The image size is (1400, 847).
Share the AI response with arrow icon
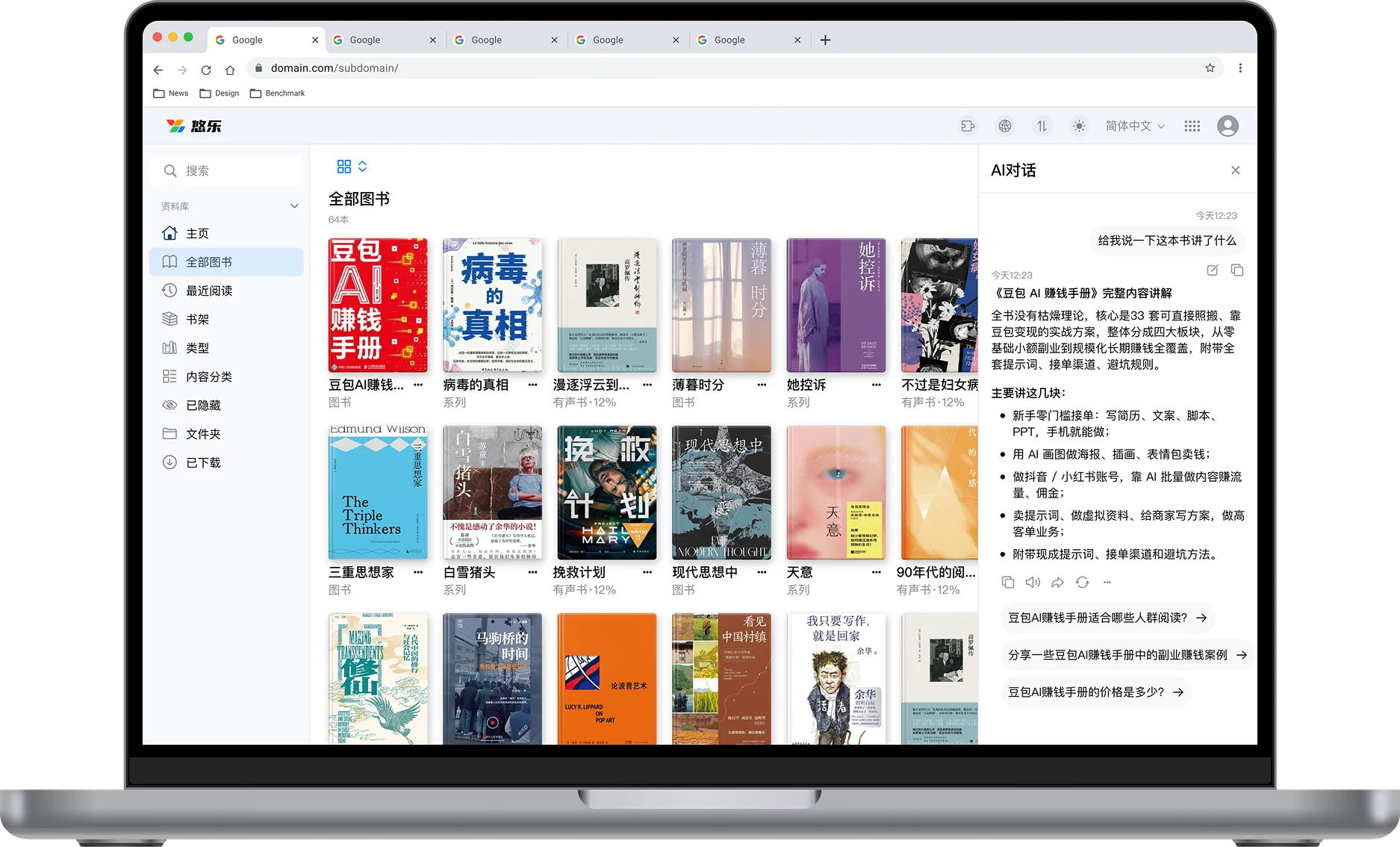pos(1057,583)
